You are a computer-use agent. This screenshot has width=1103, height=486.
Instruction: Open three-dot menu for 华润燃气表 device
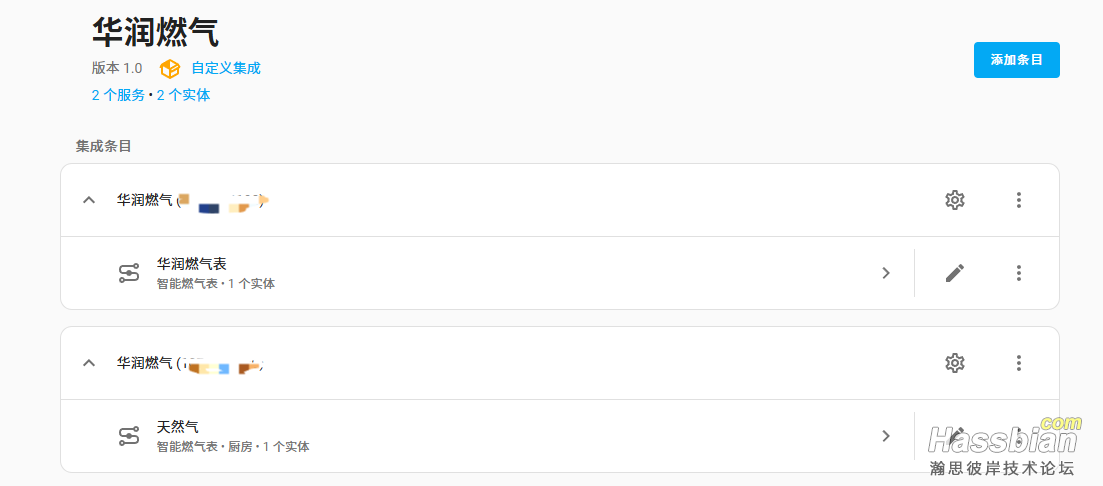1019,273
